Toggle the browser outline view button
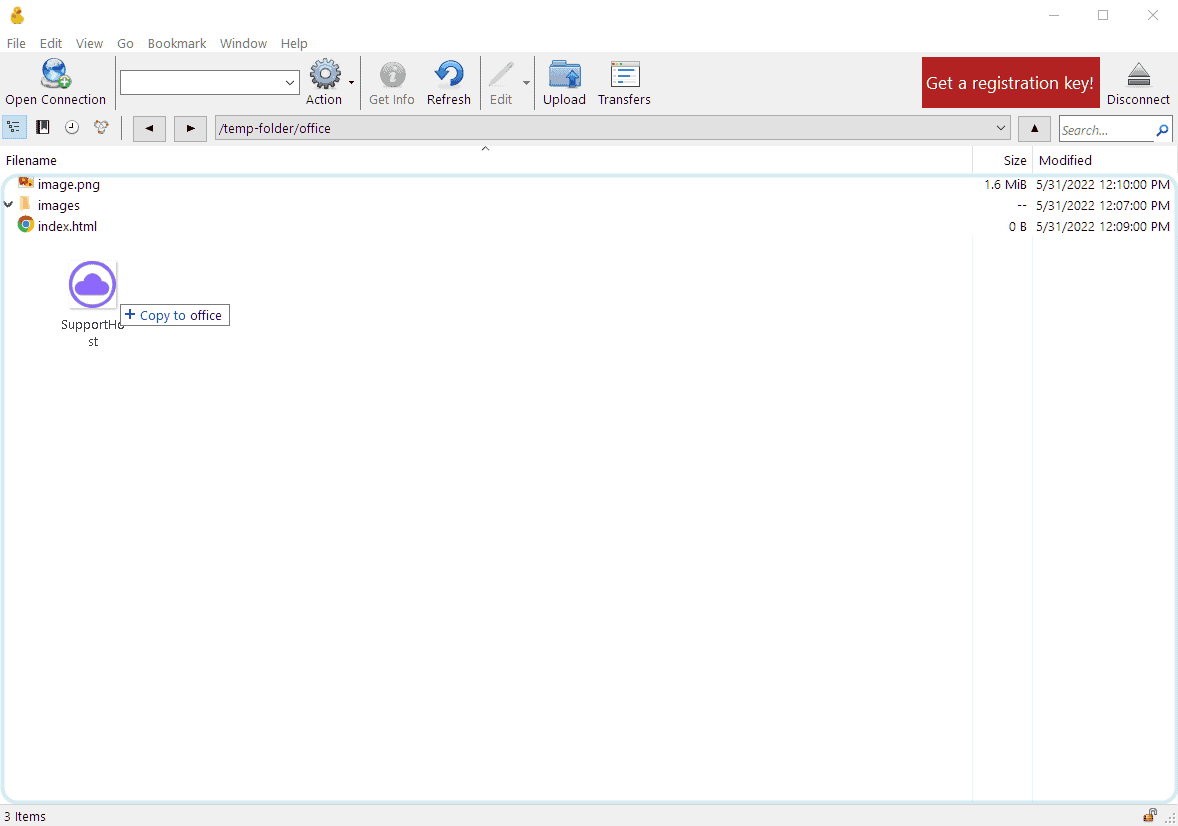The width and height of the screenshot is (1178, 826). point(14,128)
